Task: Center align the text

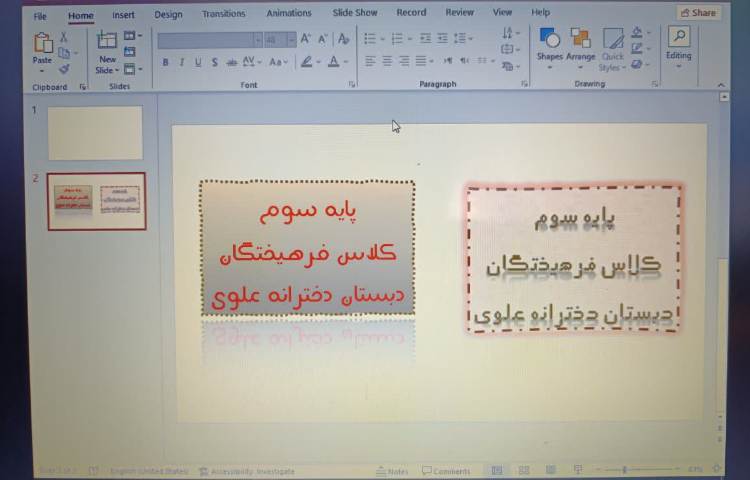Action: [387, 61]
